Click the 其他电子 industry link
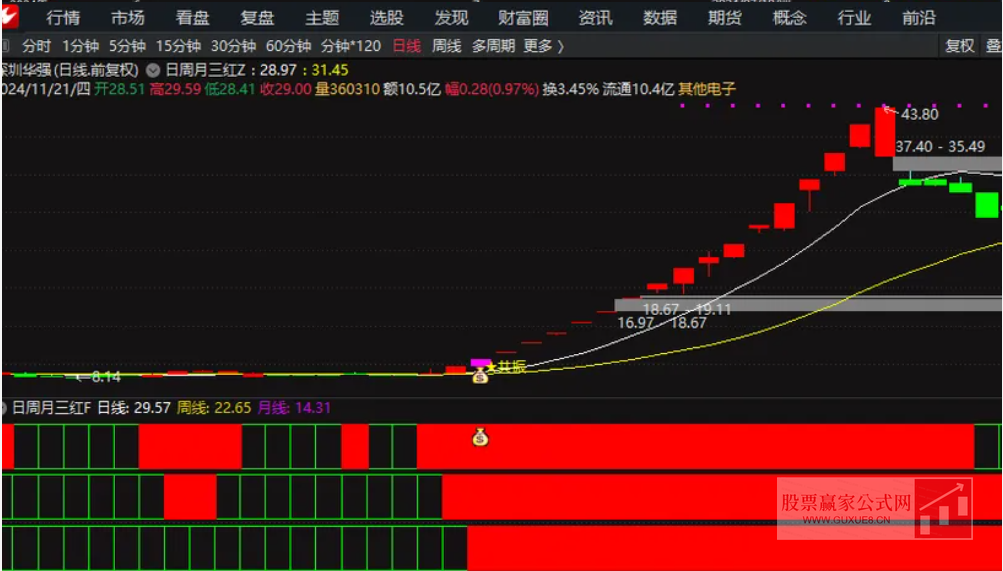 point(707,90)
